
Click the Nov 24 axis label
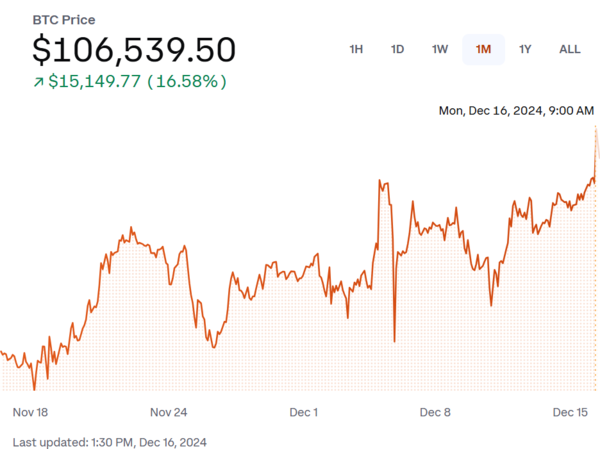pyautogui.click(x=168, y=412)
